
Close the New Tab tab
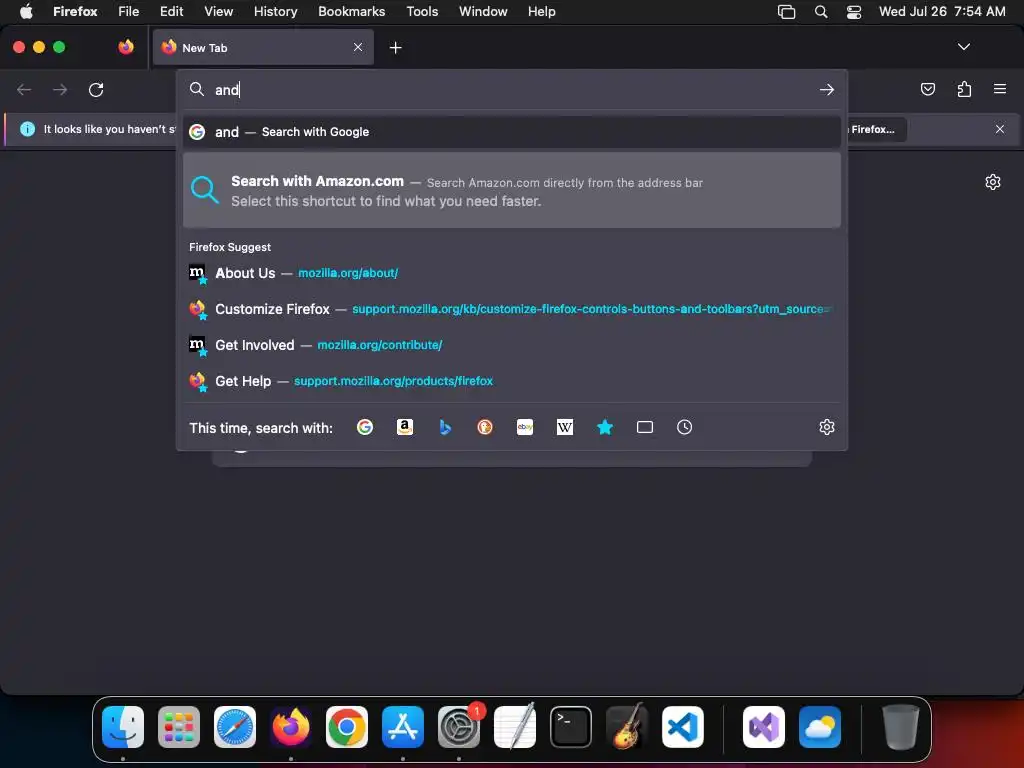click(358, 47)
